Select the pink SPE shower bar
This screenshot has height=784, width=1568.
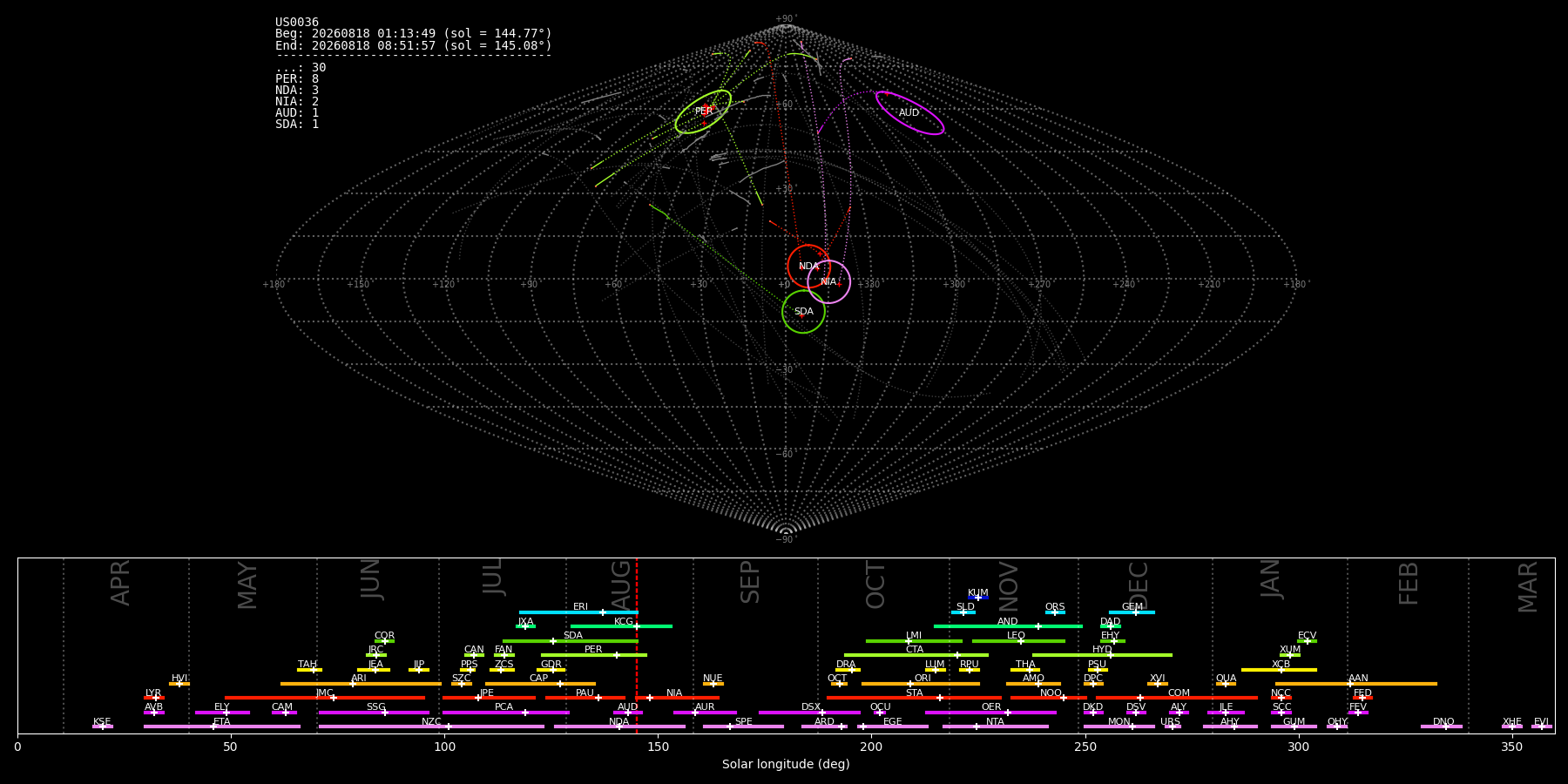(x=743, y=727)
